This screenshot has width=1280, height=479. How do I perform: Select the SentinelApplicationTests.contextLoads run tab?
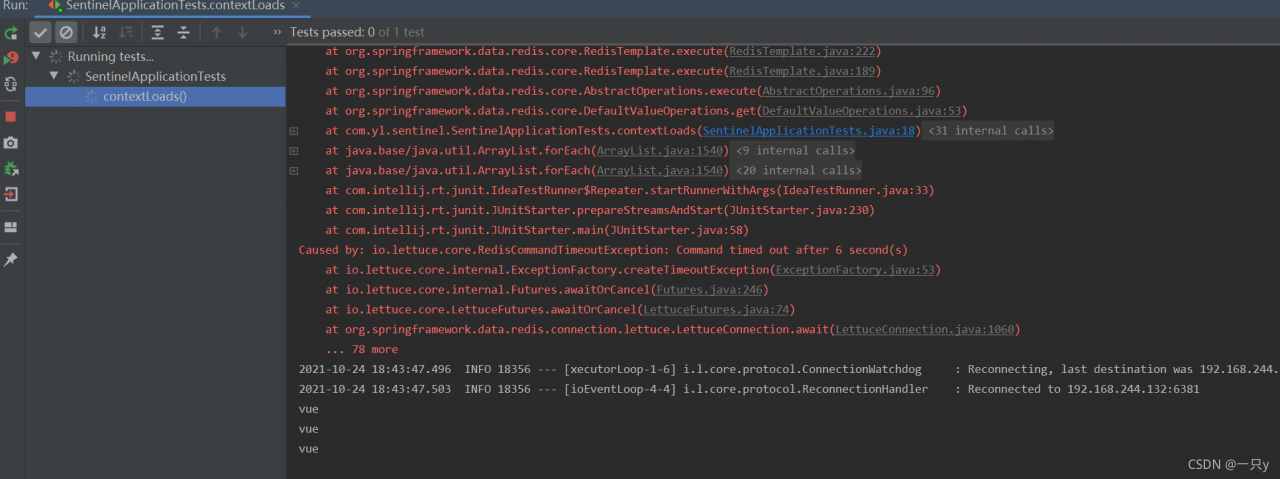click(x=173, y=6)
